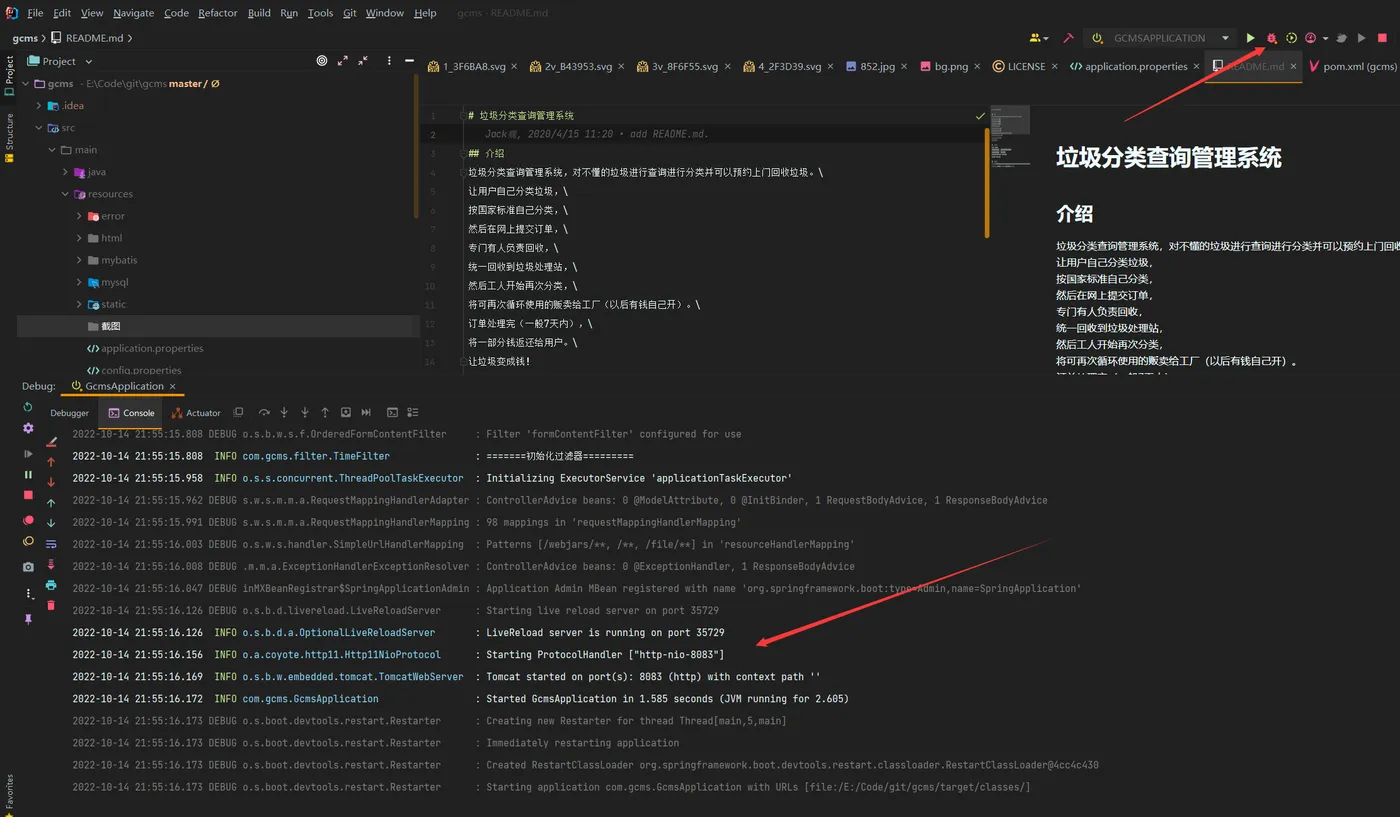This screenshot has height=817, width=1400.
Task: Switch to the Actuator tab
Action: [196, 413]
